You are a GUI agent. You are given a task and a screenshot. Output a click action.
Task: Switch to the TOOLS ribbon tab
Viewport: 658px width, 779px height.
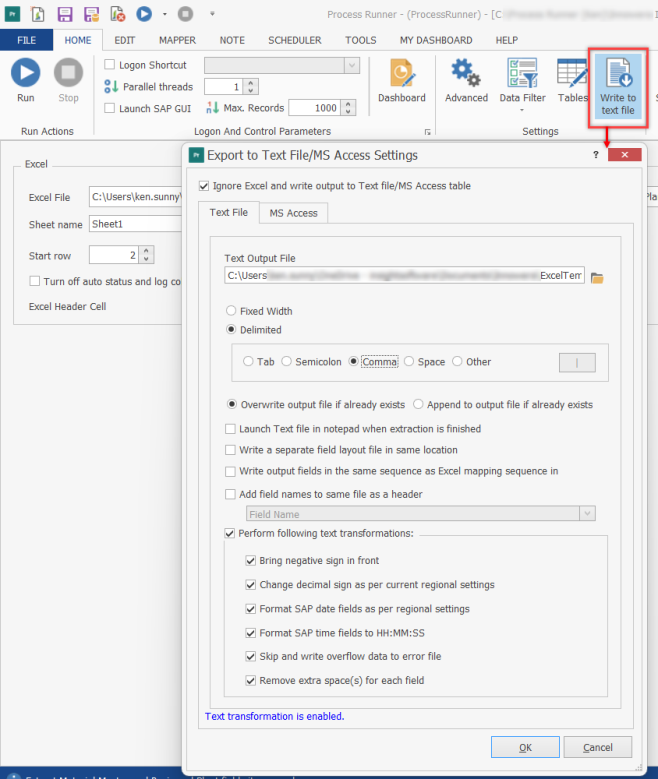pos(361,40)
